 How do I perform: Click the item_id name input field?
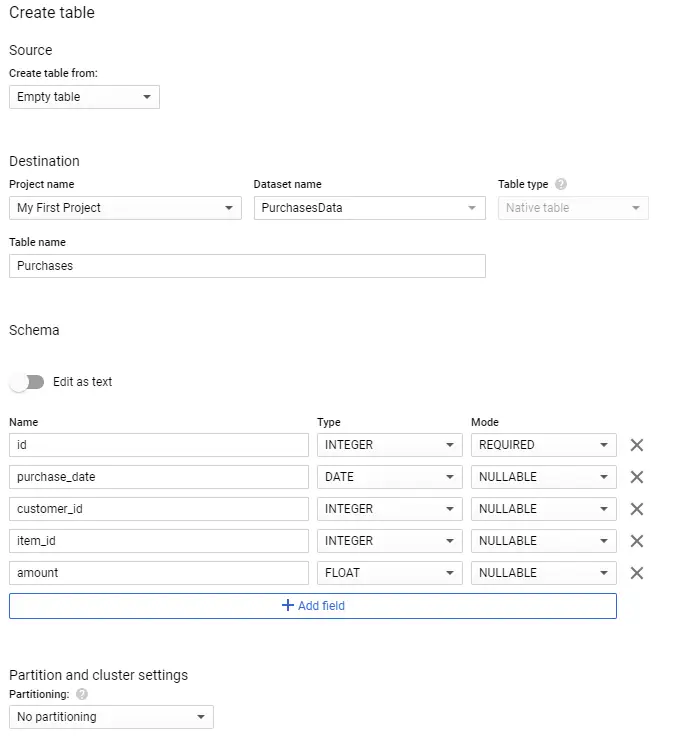pyautogui.click(x=159, y=541)
